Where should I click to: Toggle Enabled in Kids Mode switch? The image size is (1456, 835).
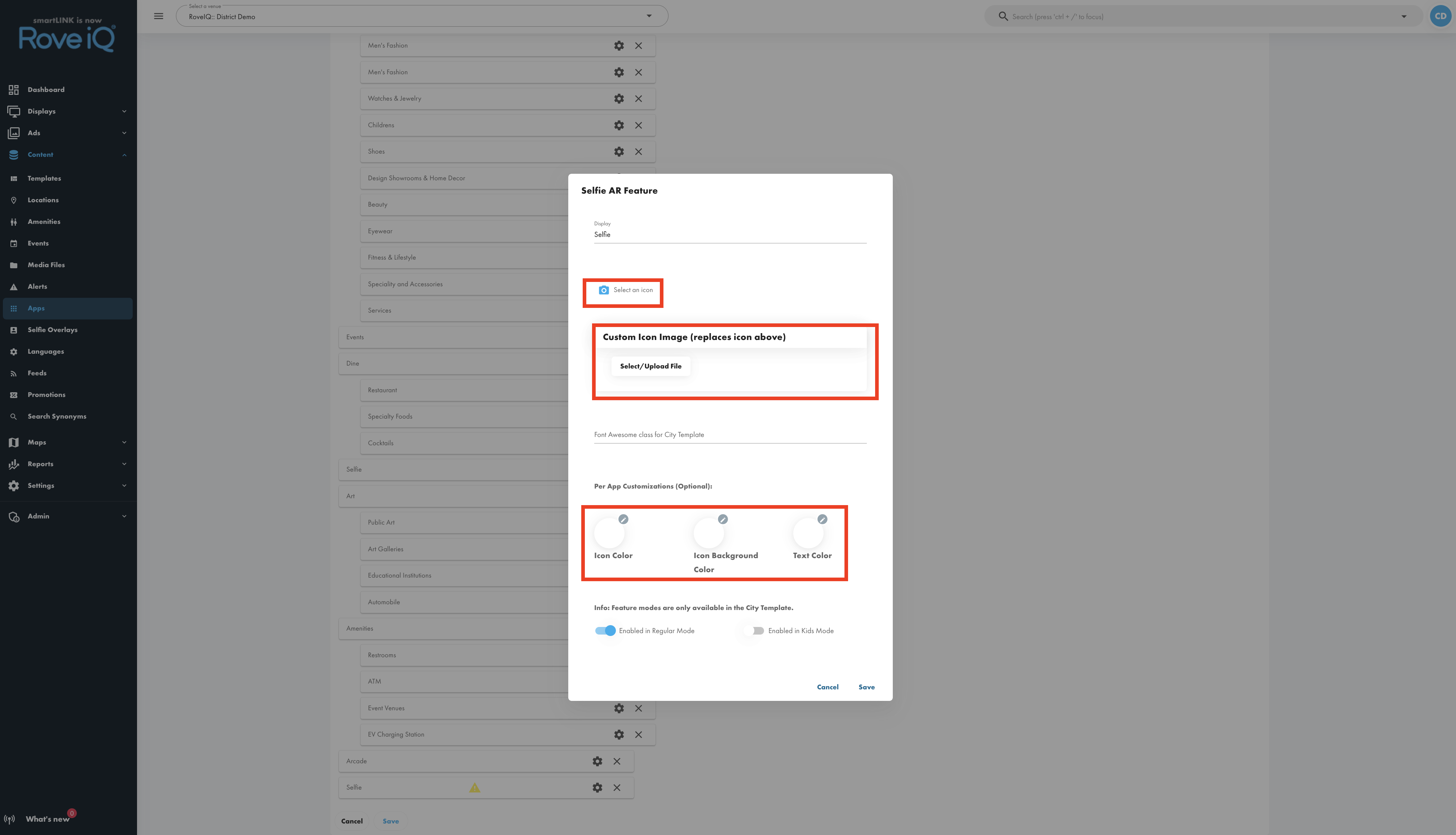(x=755, y=631)
